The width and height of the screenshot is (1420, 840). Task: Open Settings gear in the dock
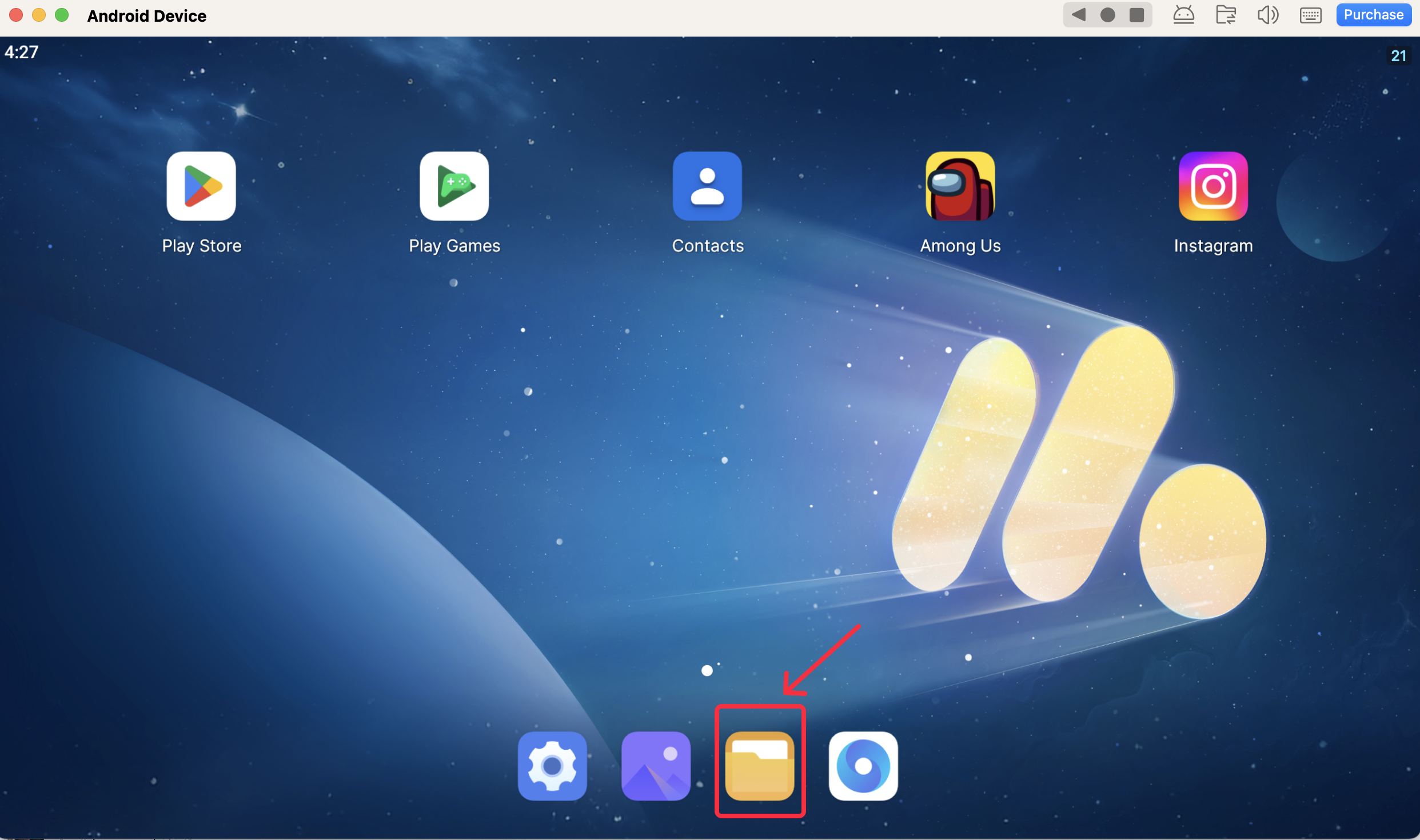click(x=552, y=766)
